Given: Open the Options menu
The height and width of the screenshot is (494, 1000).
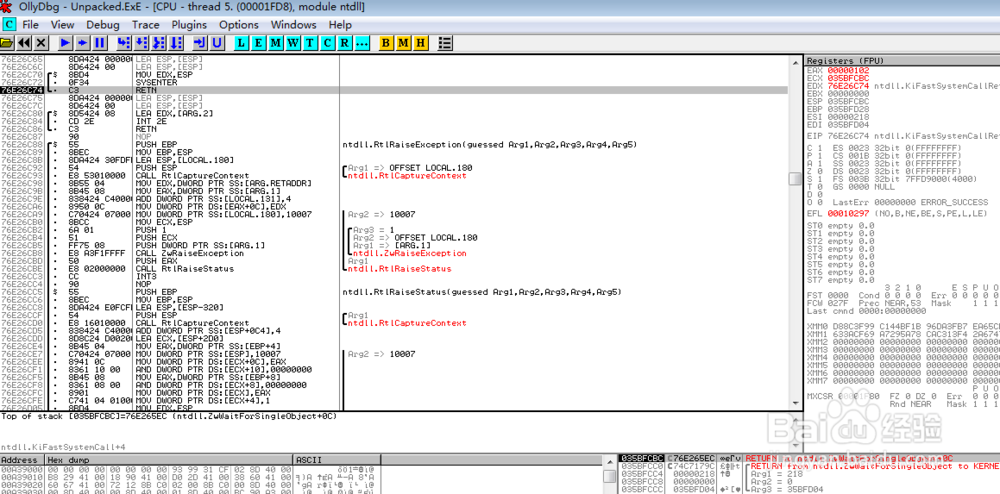Looking at the screenshot, I should click(239, 25).
